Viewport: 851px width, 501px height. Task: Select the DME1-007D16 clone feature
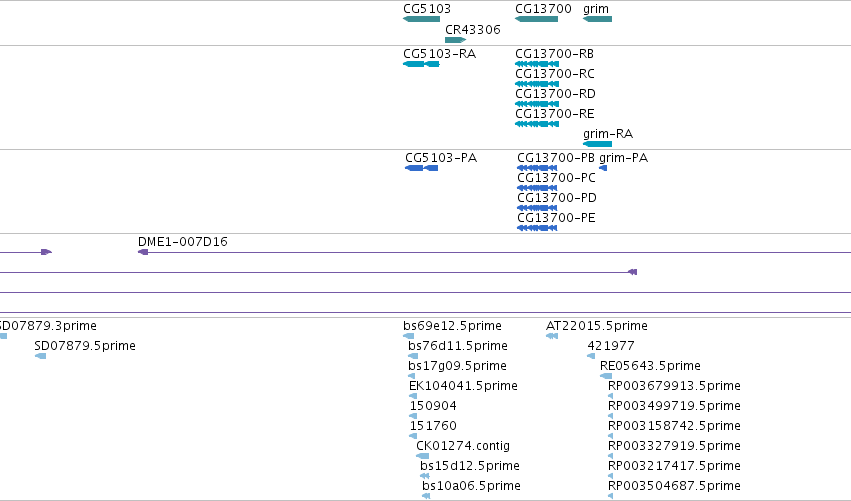point(494,252)
